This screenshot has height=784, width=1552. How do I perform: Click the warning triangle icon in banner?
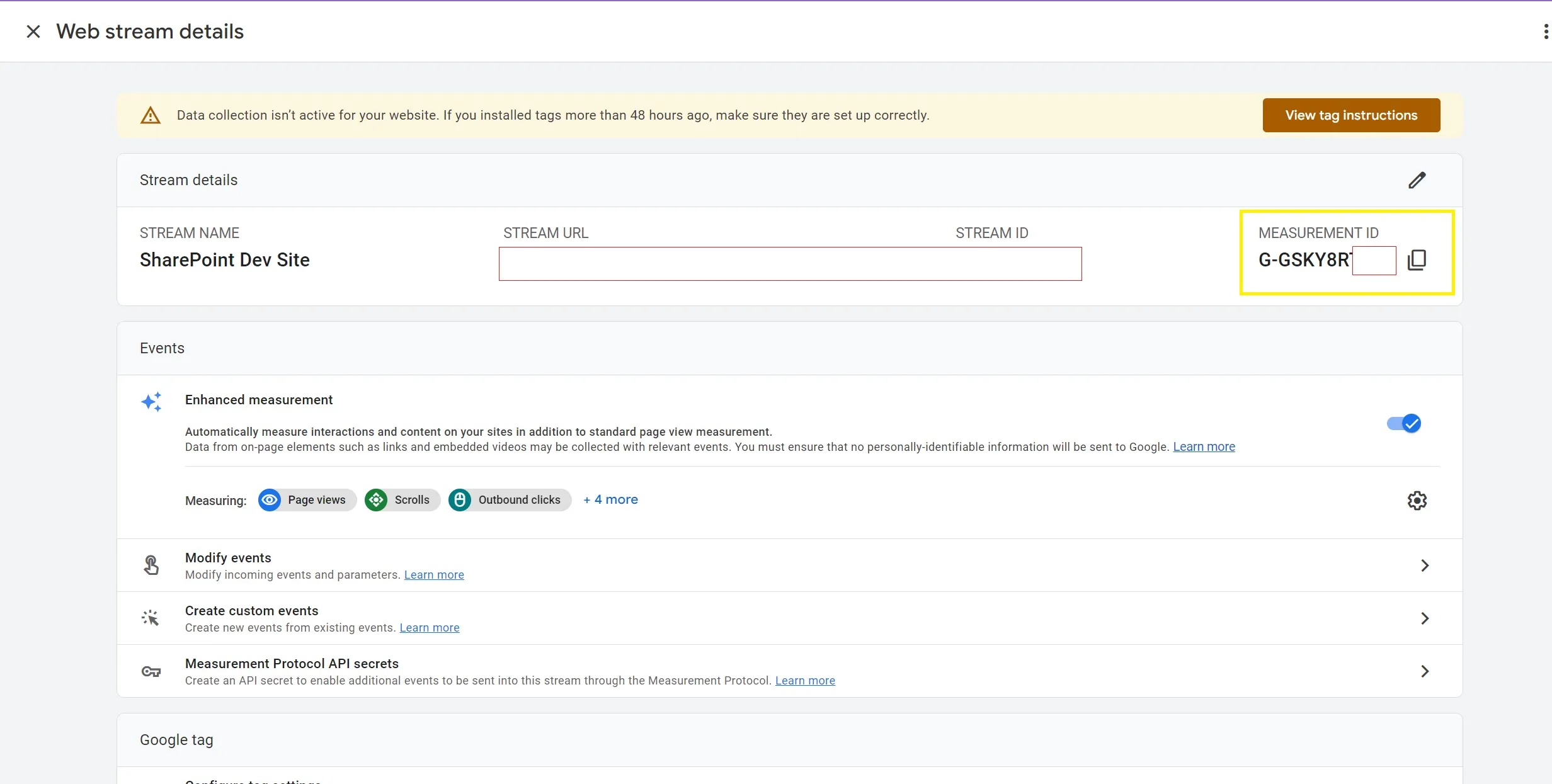pos(150,115)
